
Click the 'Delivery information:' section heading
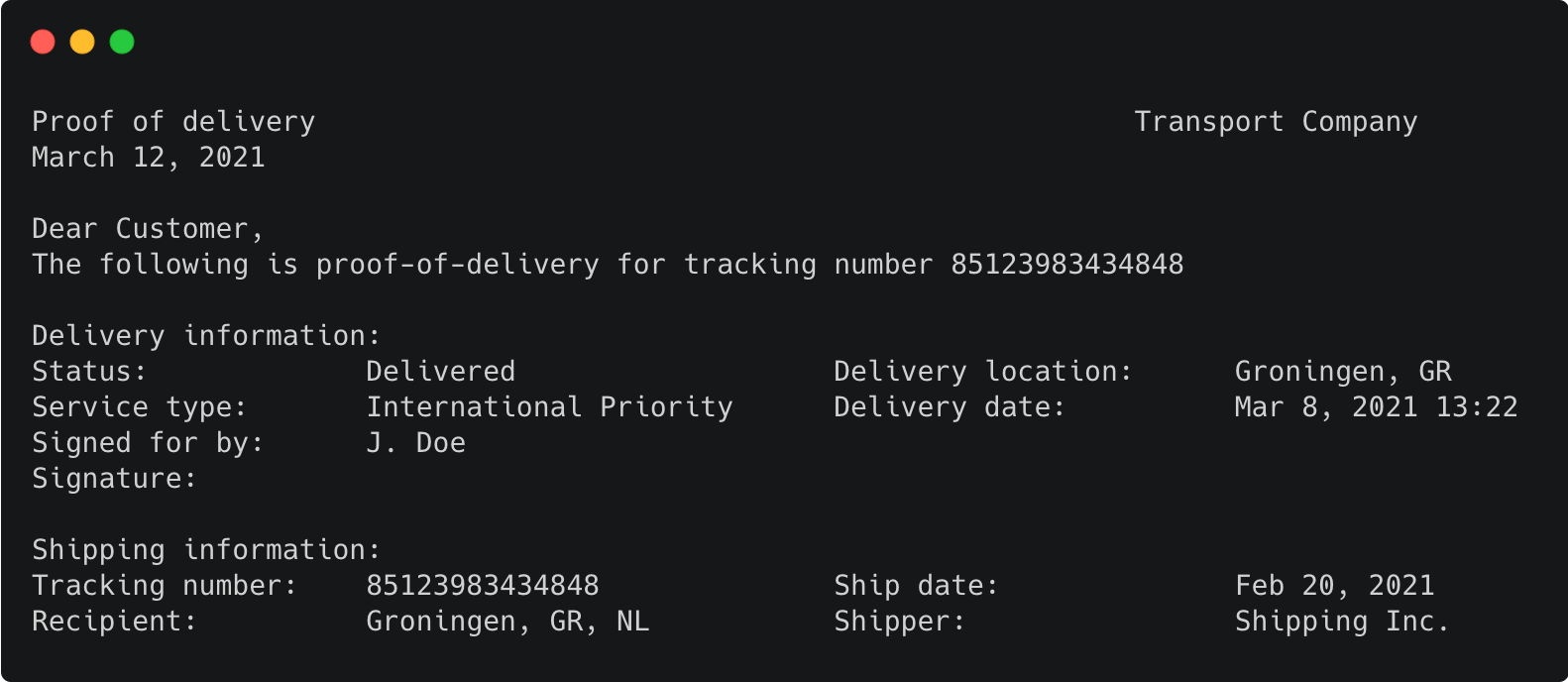pos(206,336)
